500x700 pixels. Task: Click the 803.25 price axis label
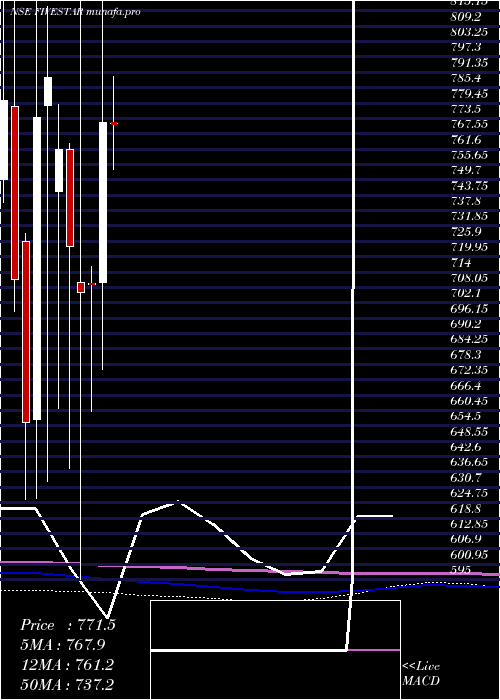click(470, 32)
